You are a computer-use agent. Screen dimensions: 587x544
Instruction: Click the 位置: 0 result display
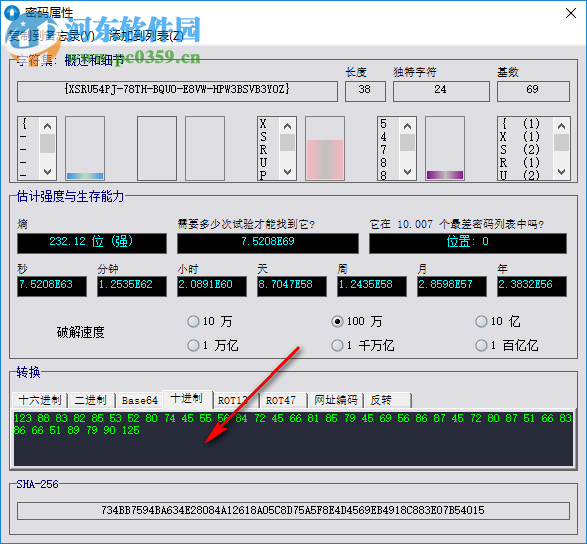coord(468,243)
